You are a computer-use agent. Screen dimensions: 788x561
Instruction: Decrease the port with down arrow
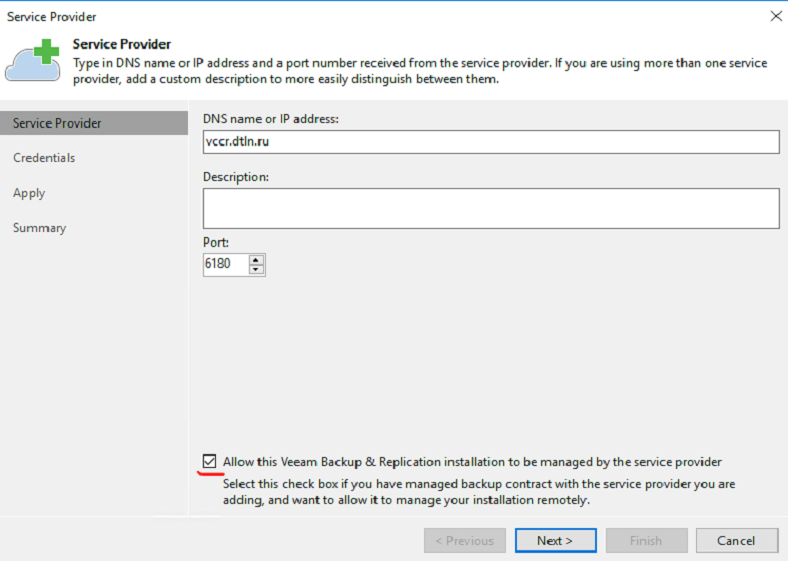point(257,269)
